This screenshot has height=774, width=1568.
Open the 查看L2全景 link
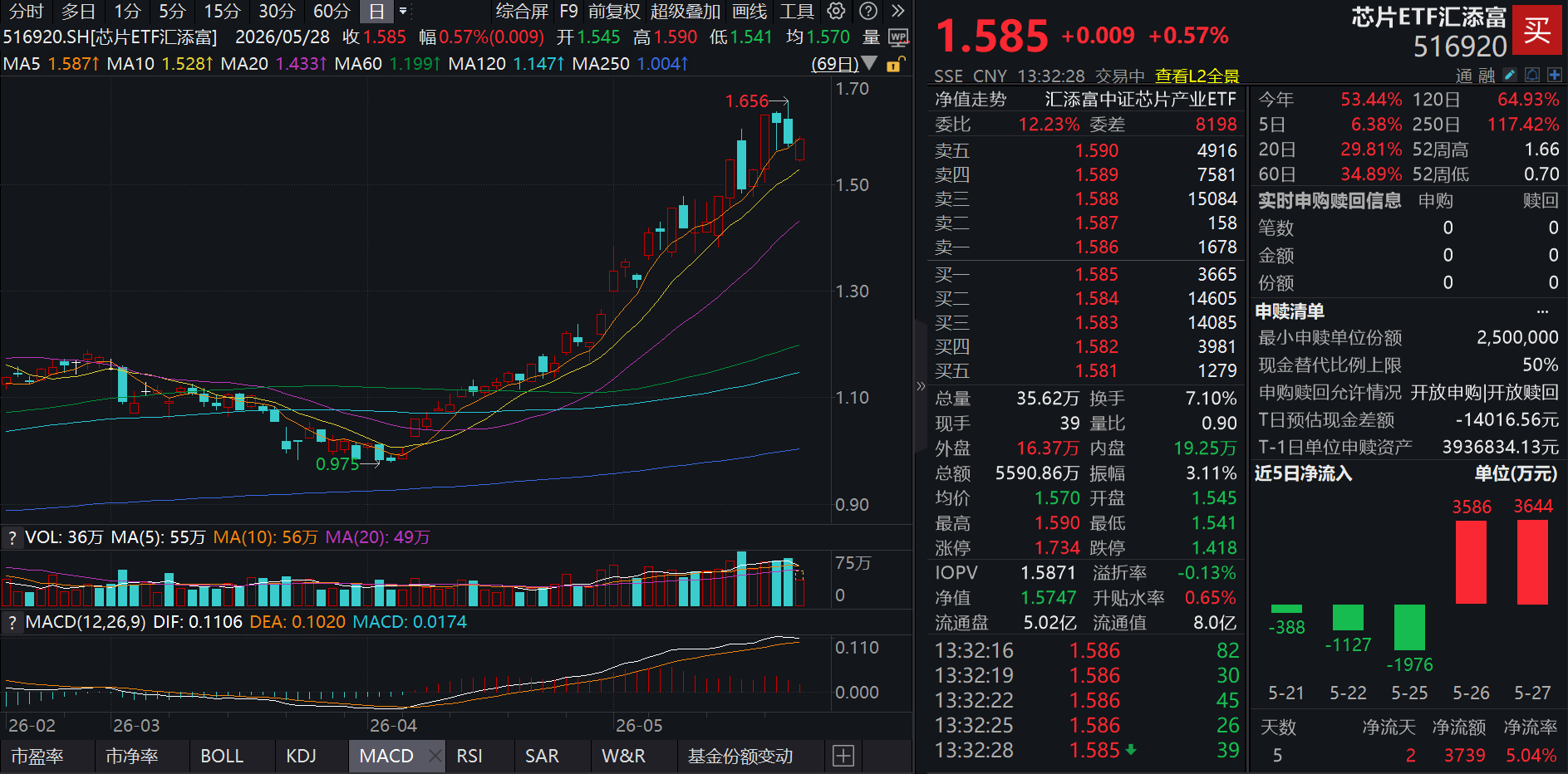pos(1197,76)
